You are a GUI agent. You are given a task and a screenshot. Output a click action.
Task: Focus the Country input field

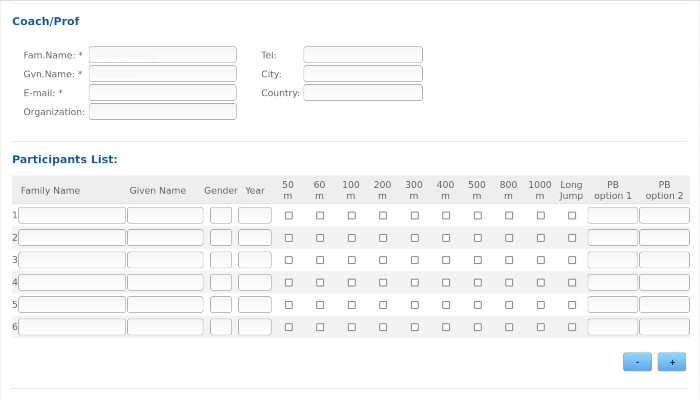[363, 93]
